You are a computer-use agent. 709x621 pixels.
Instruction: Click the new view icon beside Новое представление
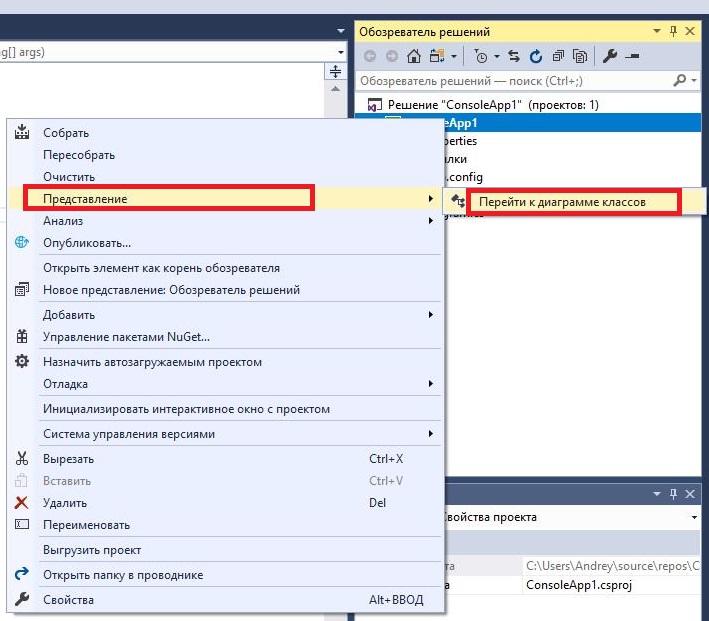(x=22, y=289)
